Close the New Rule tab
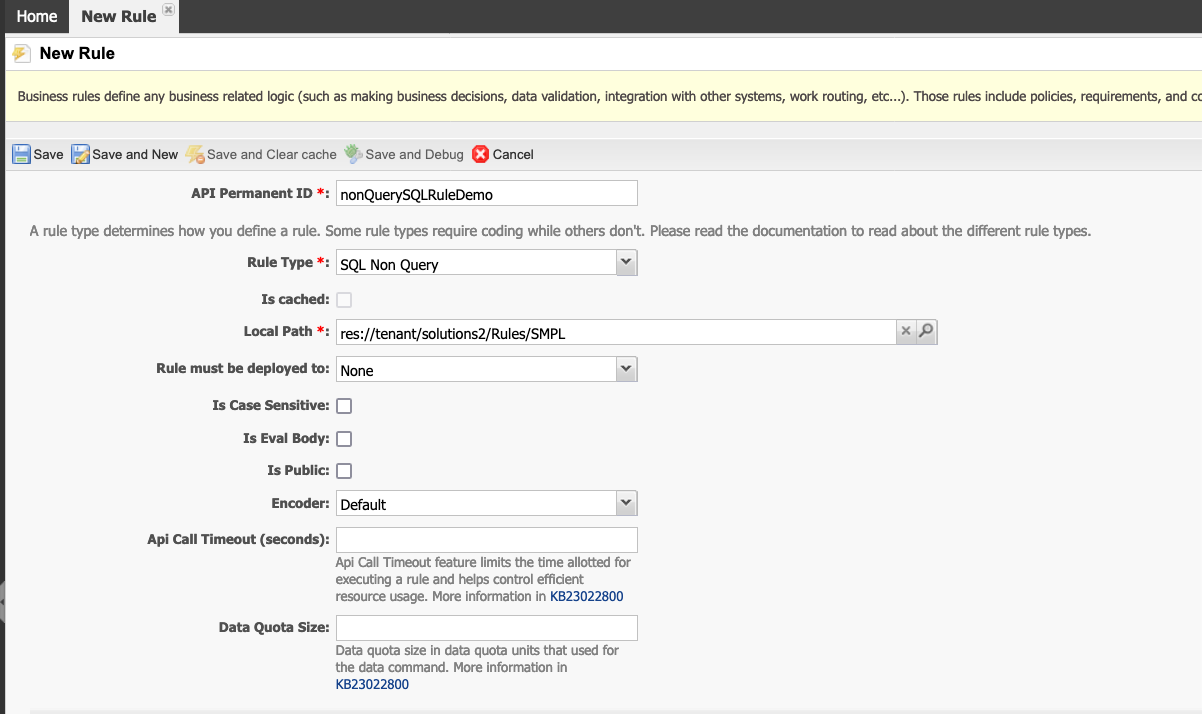This screenshot has height=714, width=1202. [x=168, y=9]
